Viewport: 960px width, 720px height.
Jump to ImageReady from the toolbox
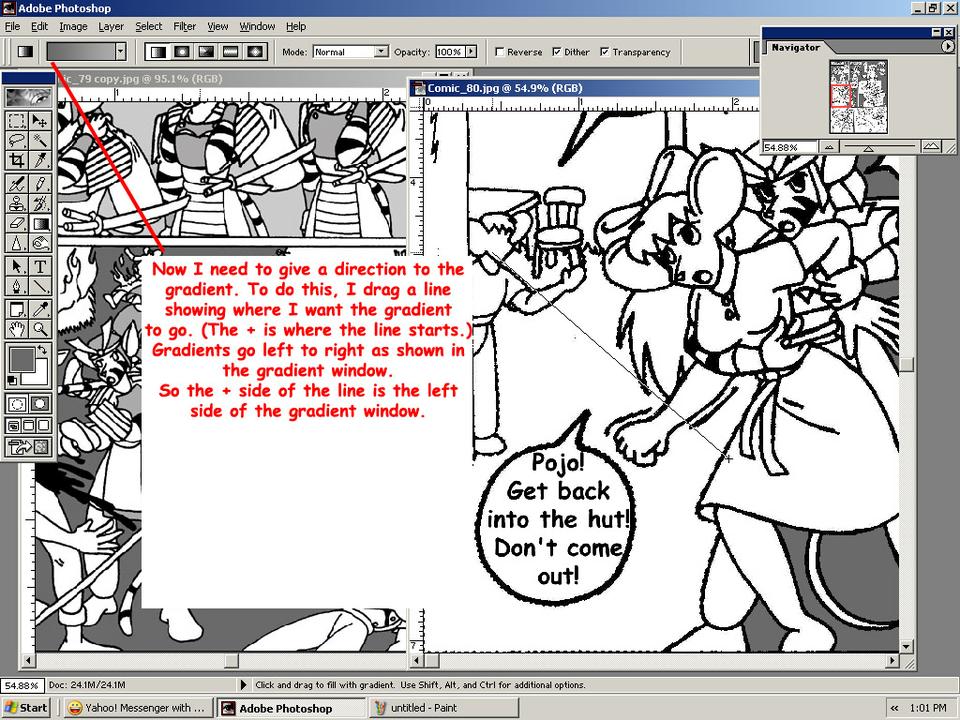28,447
